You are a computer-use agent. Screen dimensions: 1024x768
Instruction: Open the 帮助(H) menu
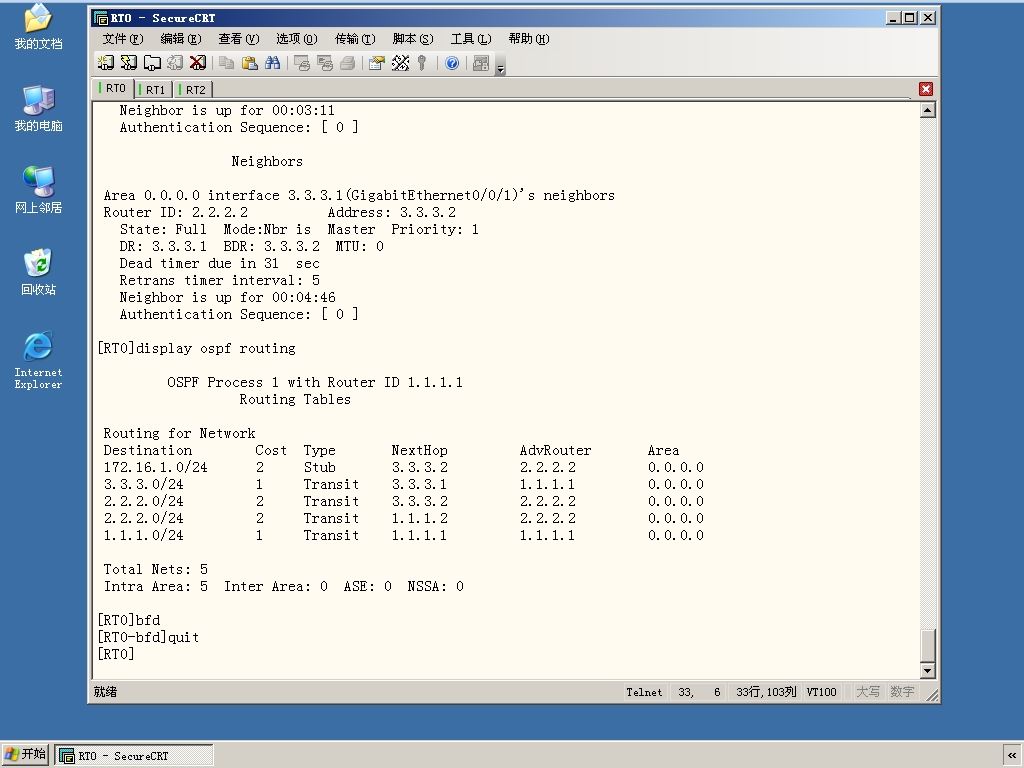tap(528, 39)
